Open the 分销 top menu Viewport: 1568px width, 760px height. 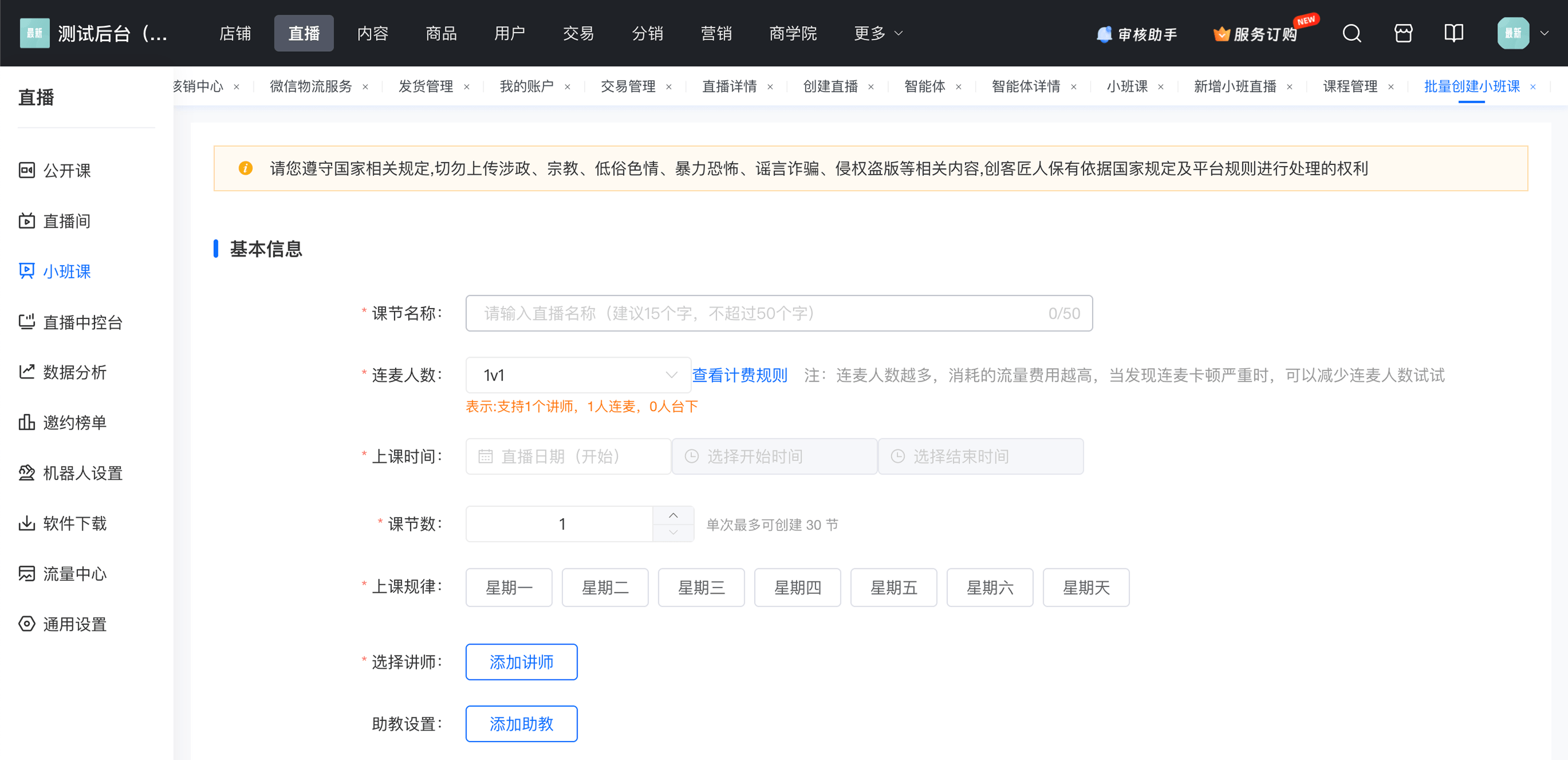coord(647,33)
